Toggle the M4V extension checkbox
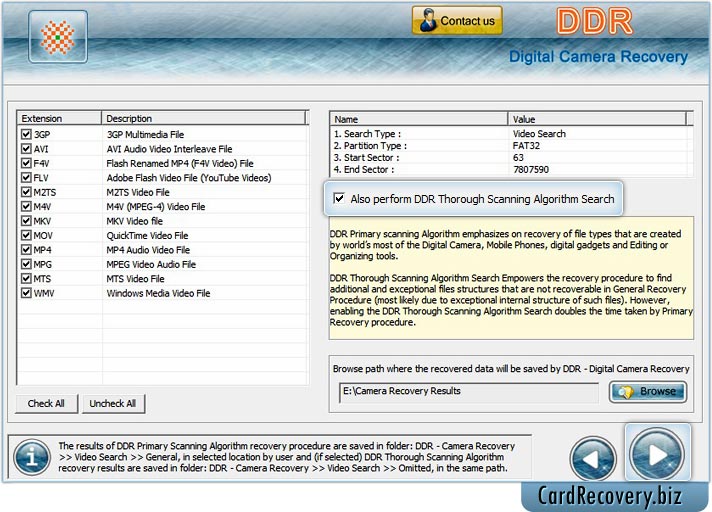The width and height of the screenshot is (712, 512). pos(26,207)
